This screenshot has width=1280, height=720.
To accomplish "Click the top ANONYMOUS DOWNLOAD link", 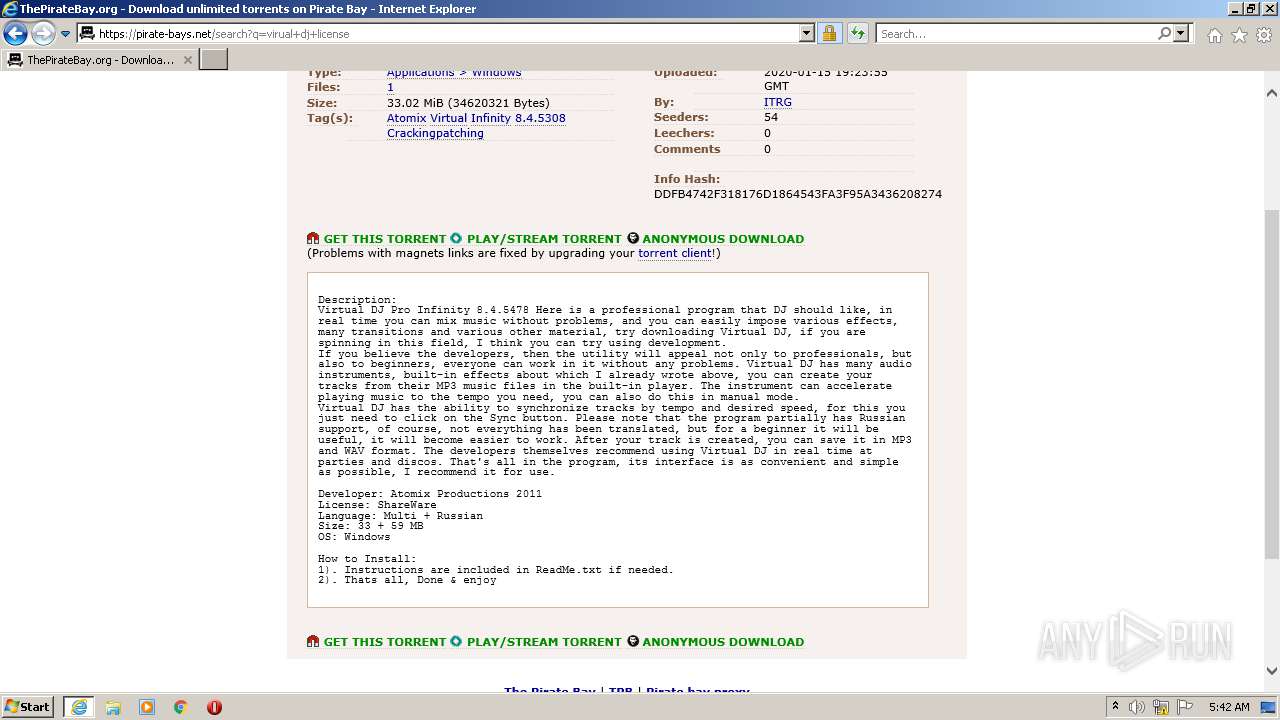I will 723,239.
